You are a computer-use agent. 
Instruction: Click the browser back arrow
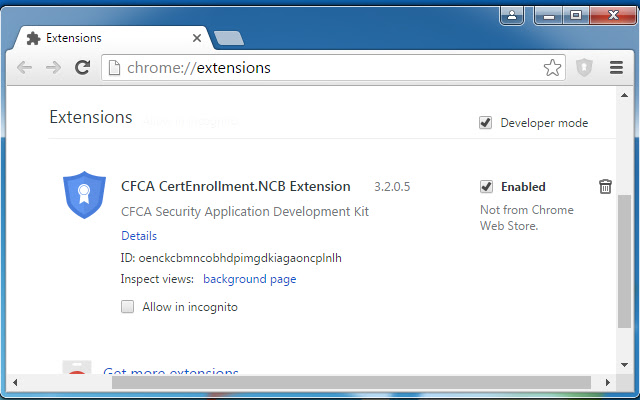24,67
